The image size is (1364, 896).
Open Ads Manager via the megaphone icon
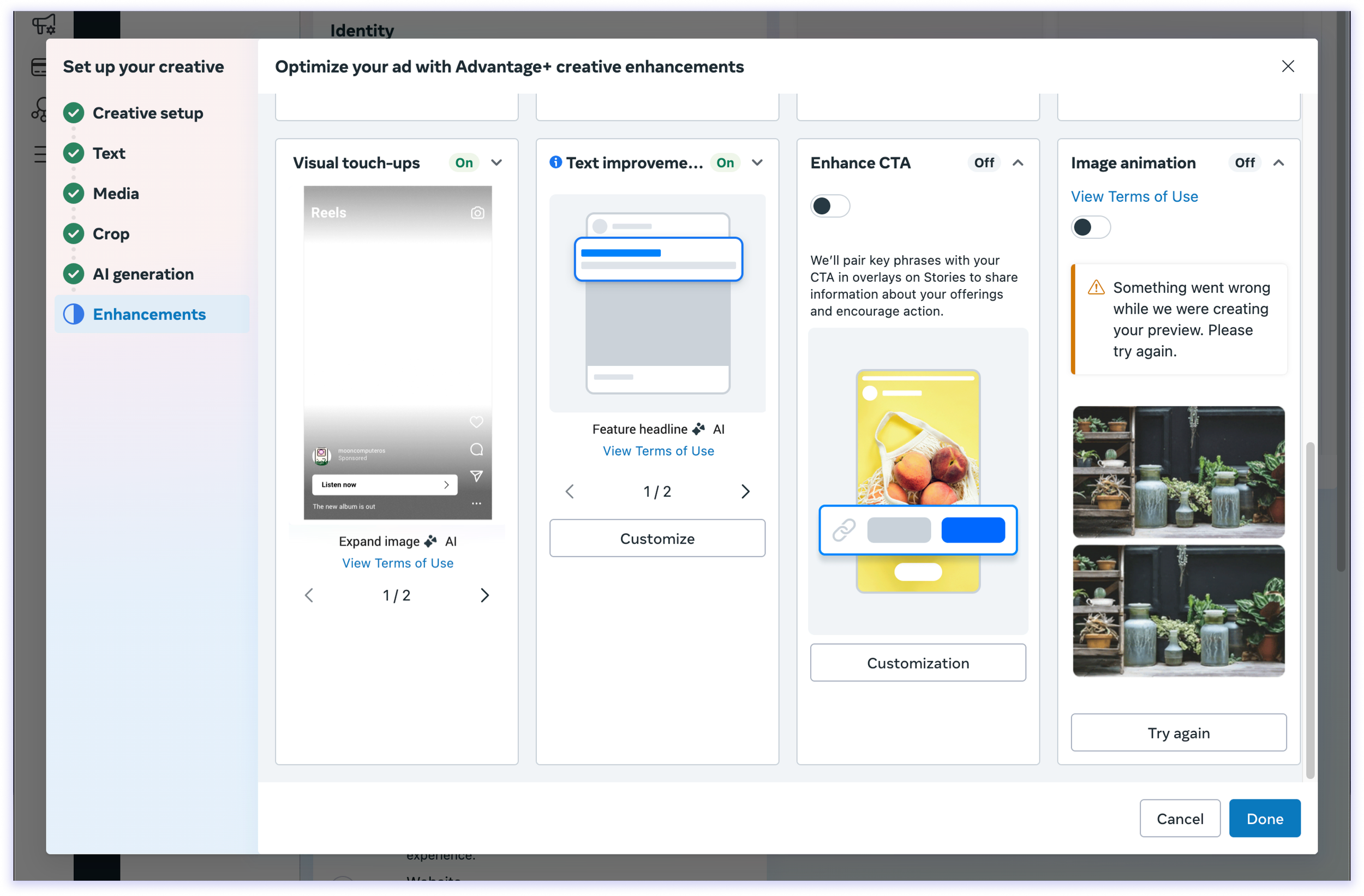pos(43,24)
